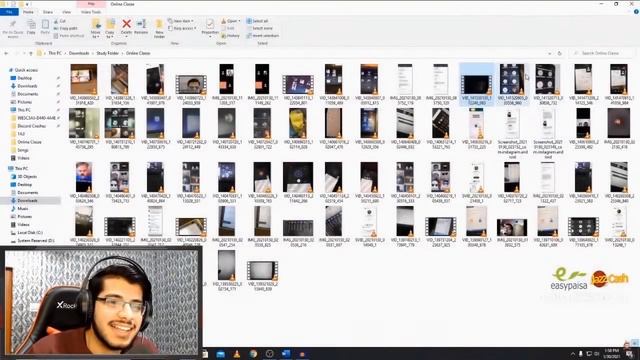Viewport: 640px width, 360px height.
Task: Switch to the Home tab
Action: pos(28,12)
